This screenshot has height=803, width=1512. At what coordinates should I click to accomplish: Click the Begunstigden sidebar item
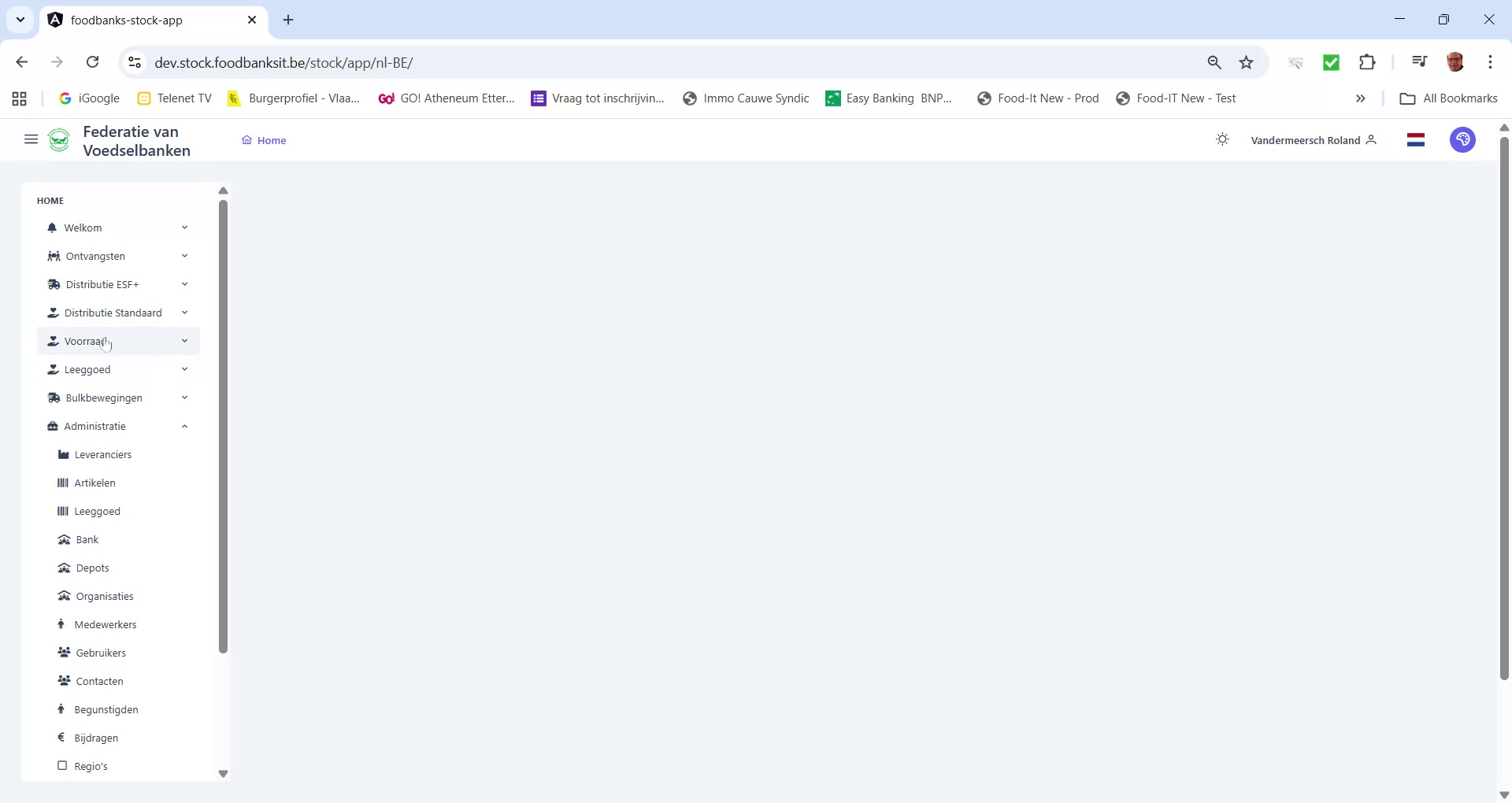point(106,709)
